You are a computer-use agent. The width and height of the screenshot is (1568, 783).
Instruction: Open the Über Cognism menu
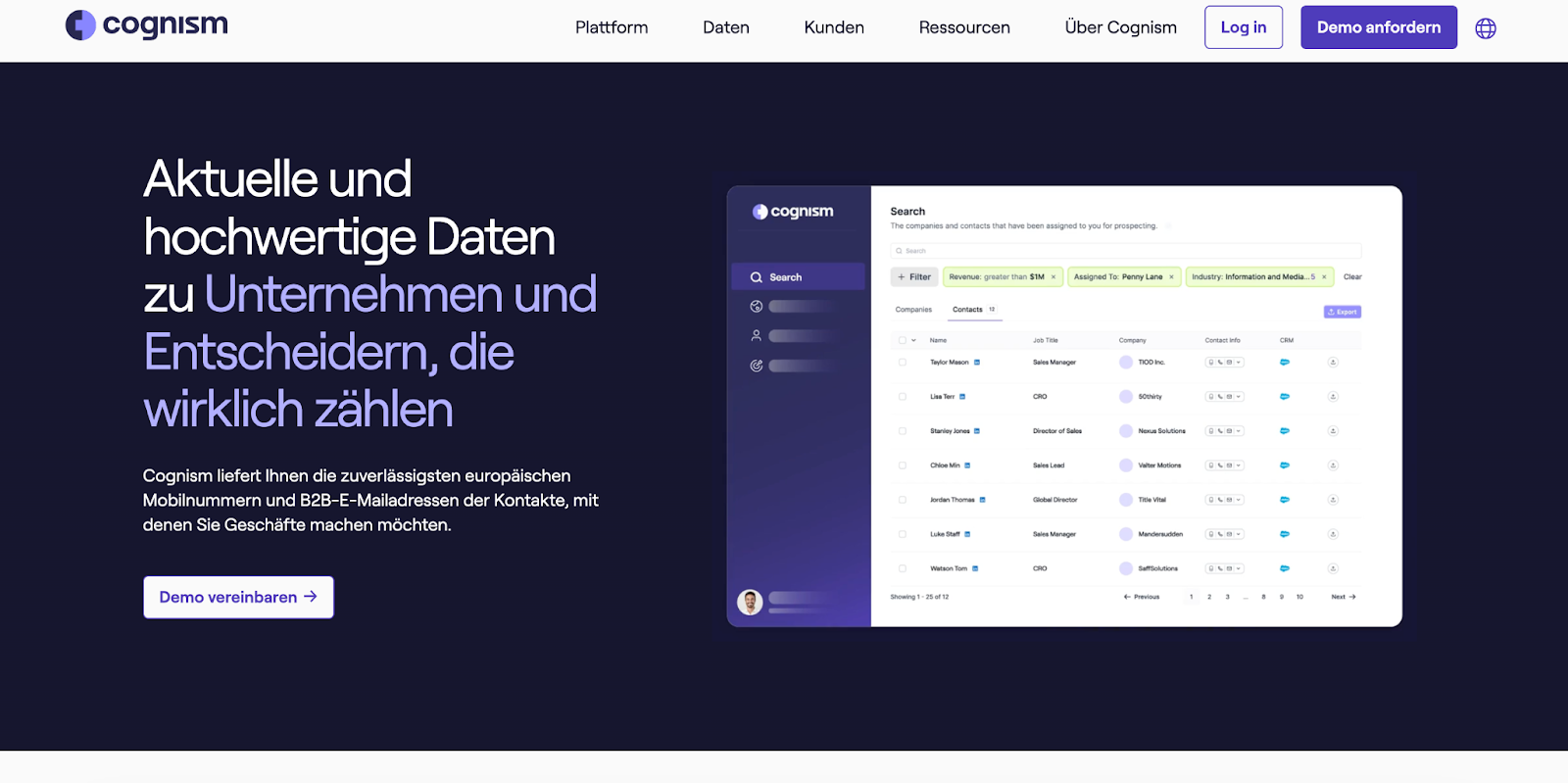point(1121,27)
